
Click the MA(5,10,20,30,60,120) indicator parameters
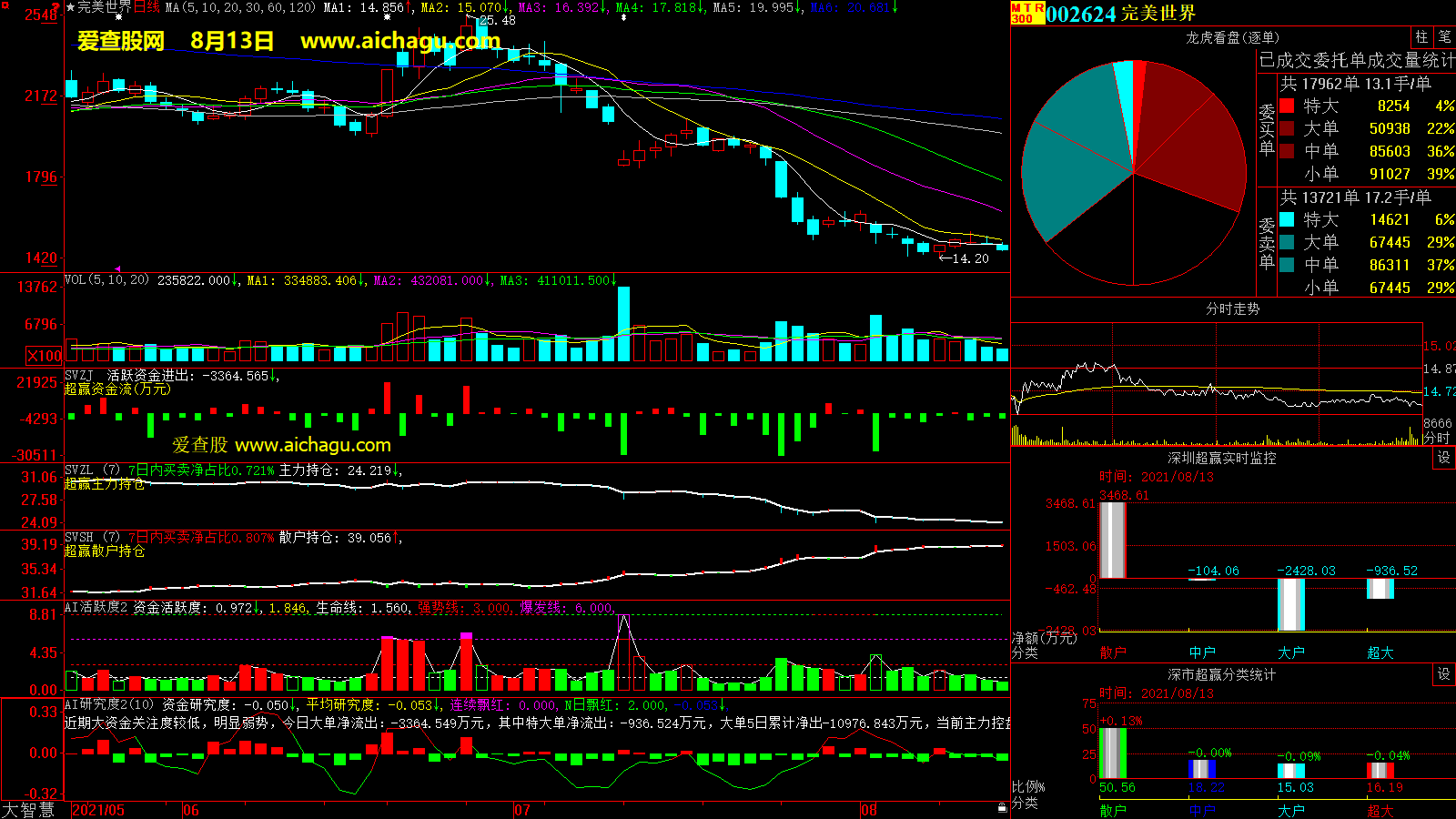coord(240,7)
